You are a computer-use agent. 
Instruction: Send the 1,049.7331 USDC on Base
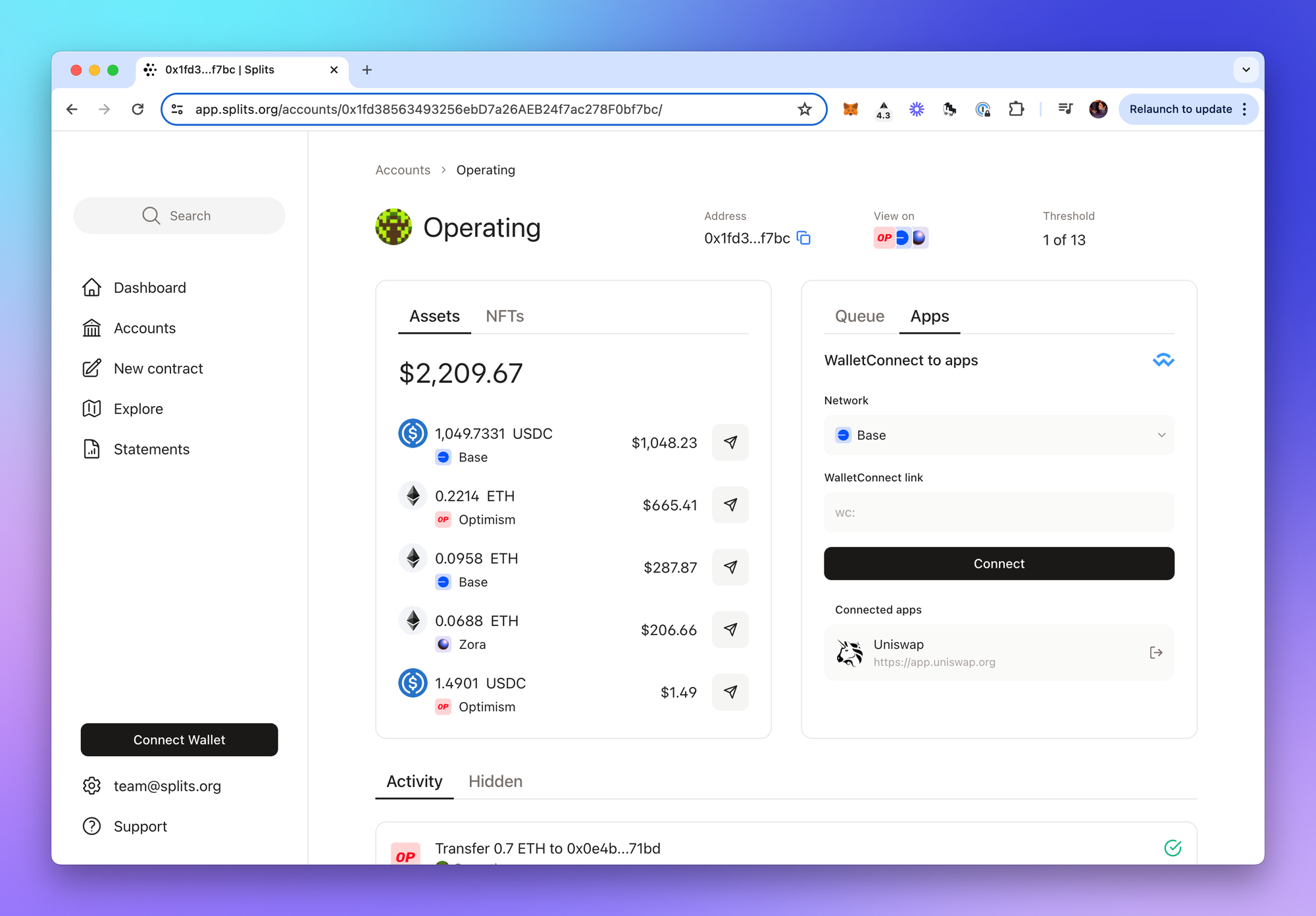[x=730, y=442]
